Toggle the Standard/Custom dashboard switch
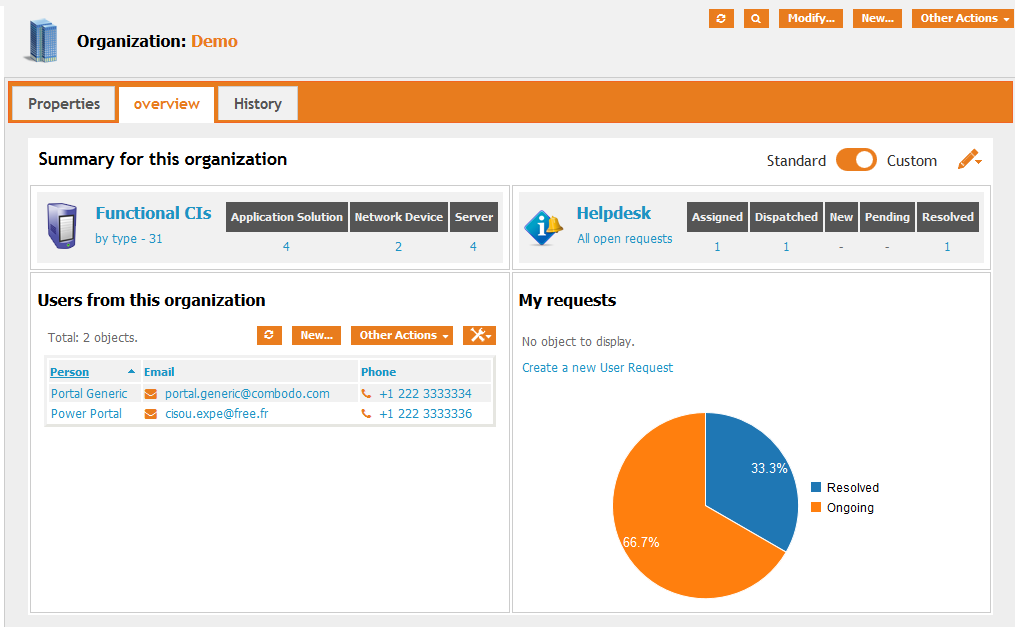The height and width of the screenshot is (627, 1015). 856,160
